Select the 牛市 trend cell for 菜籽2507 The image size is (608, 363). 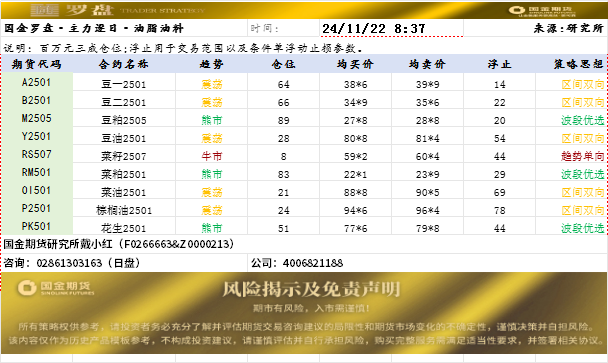point(212,156)
